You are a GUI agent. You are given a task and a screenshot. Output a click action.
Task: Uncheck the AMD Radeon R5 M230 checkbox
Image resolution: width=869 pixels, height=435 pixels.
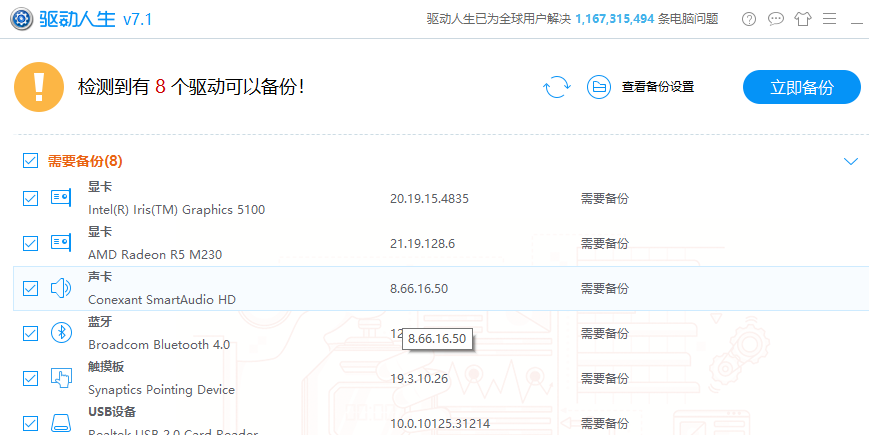30,243
